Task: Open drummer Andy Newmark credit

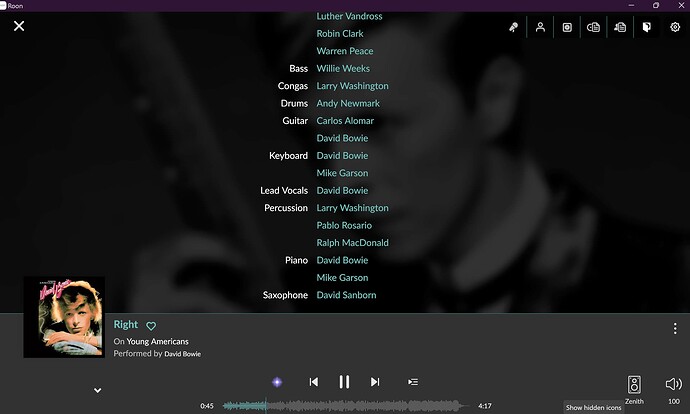Action: (x=348, y=103)
